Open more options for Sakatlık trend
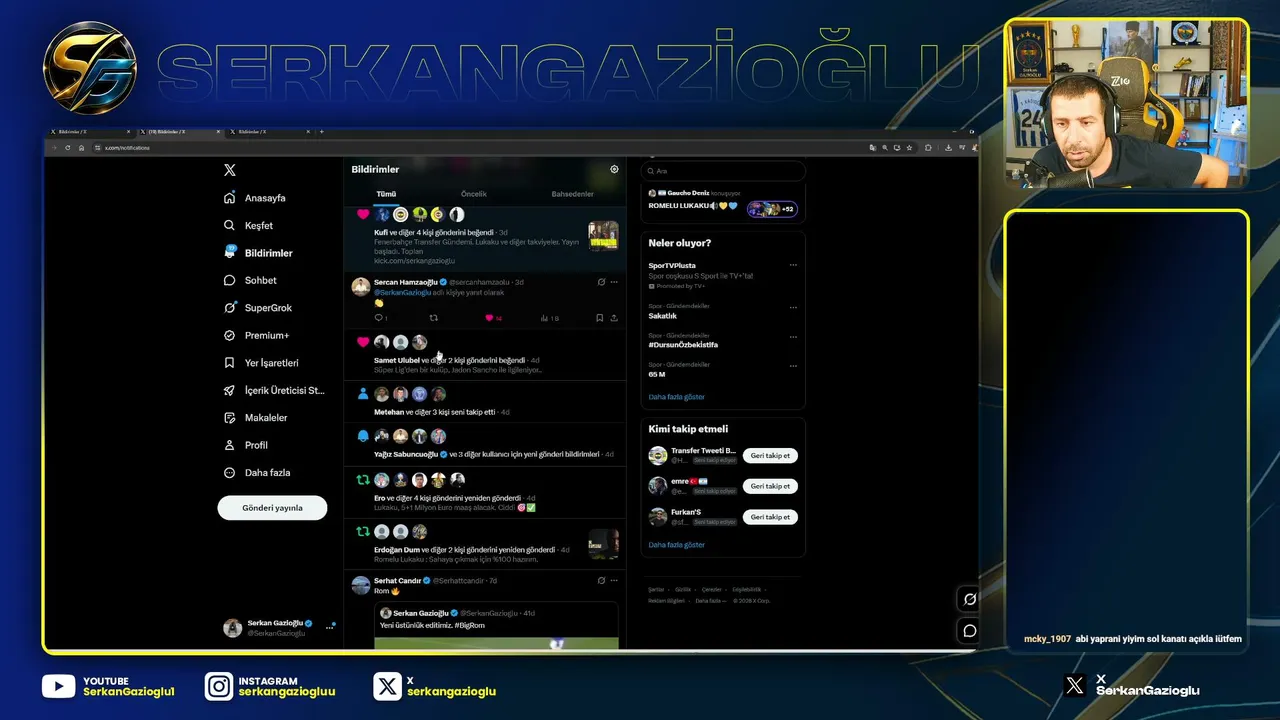 [793, 307]
